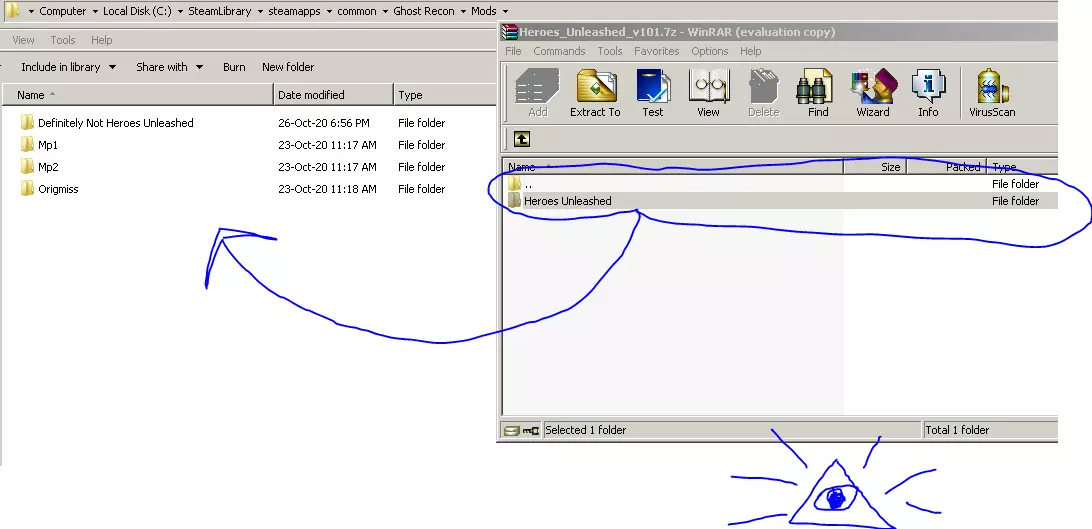Click the Origmiss folder icon
Viewport: 1092px width, 529px height.
[27, 189]
